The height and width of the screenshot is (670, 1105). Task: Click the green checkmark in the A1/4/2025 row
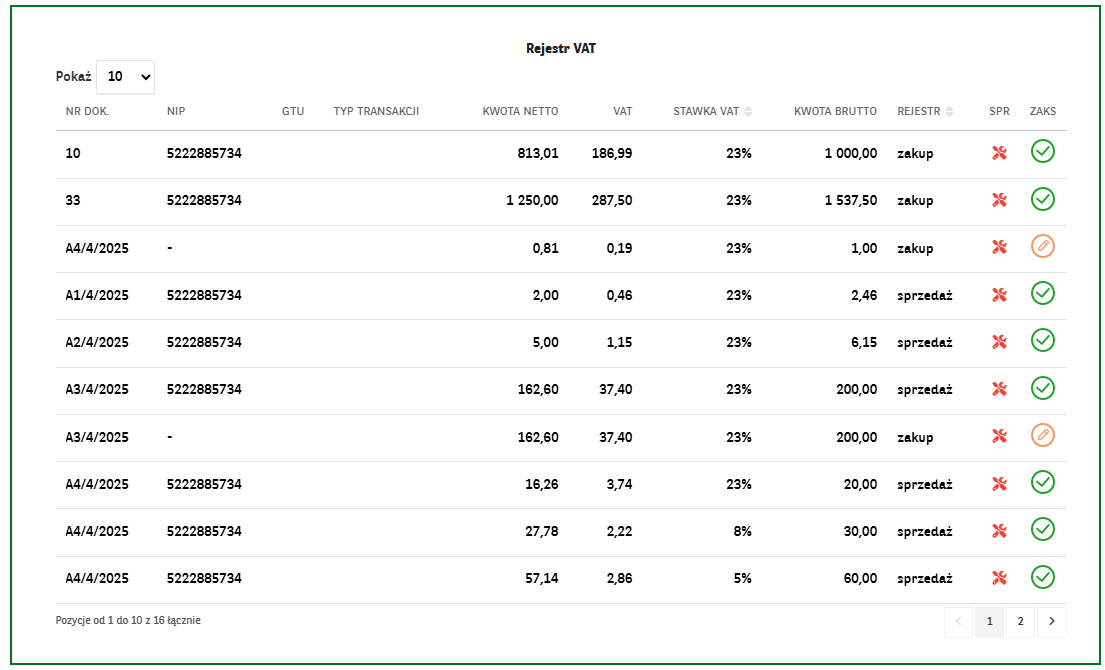point(1042,293)
